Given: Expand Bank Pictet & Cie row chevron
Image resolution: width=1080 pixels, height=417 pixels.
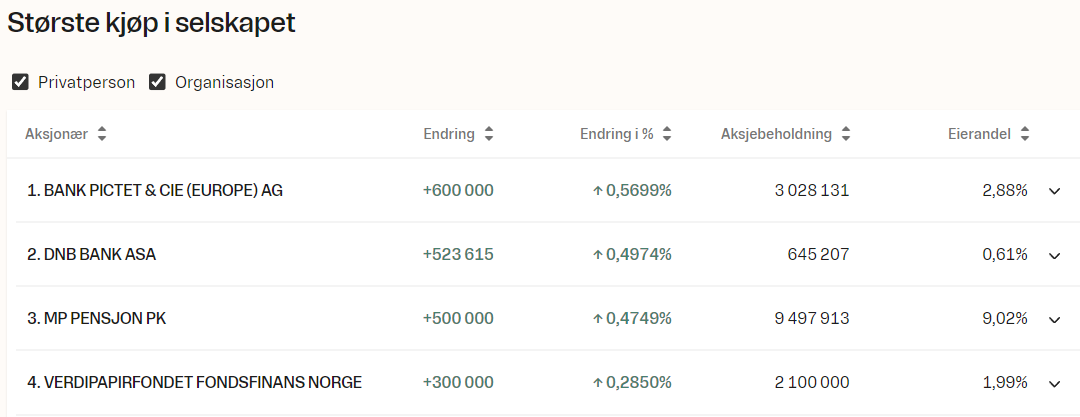Looking at the screenshot, I should click(x=1055, y=191).
